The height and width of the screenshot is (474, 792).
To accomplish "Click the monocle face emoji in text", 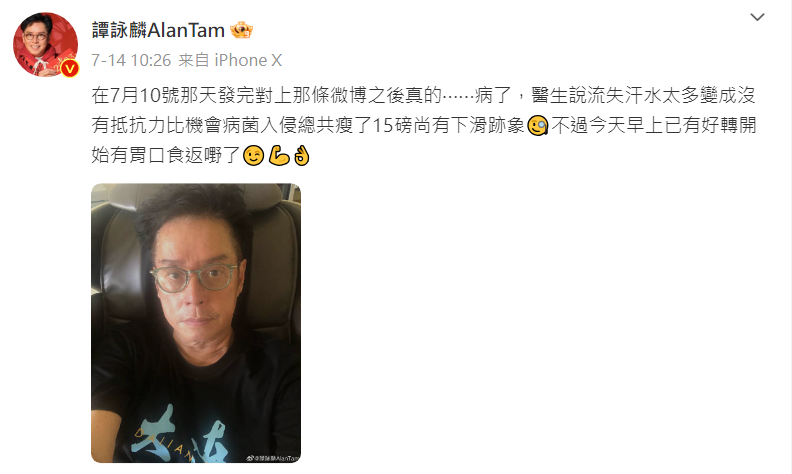I will pyautogui.click(x=537, y=125).
